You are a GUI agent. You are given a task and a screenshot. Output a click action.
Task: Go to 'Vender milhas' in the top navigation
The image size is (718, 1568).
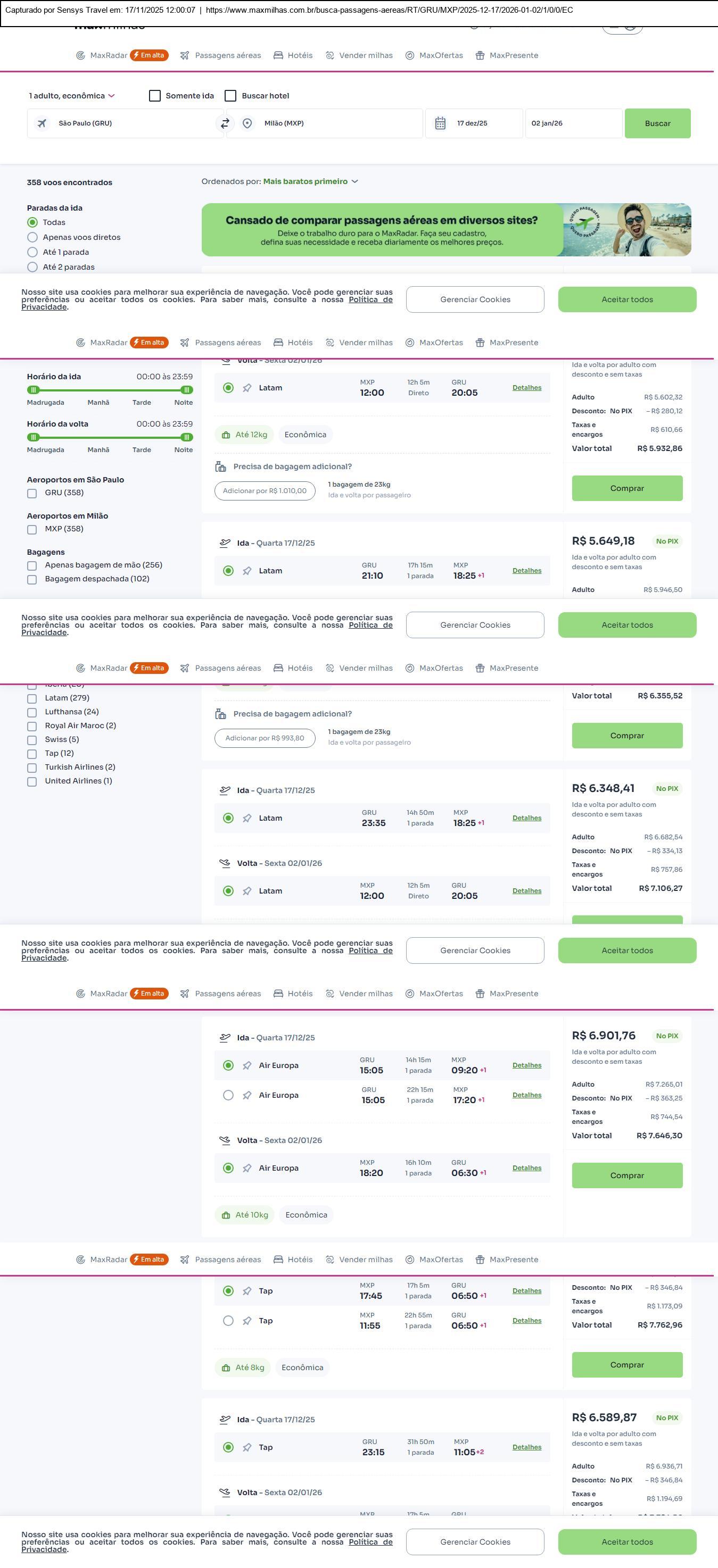[359, 55]
